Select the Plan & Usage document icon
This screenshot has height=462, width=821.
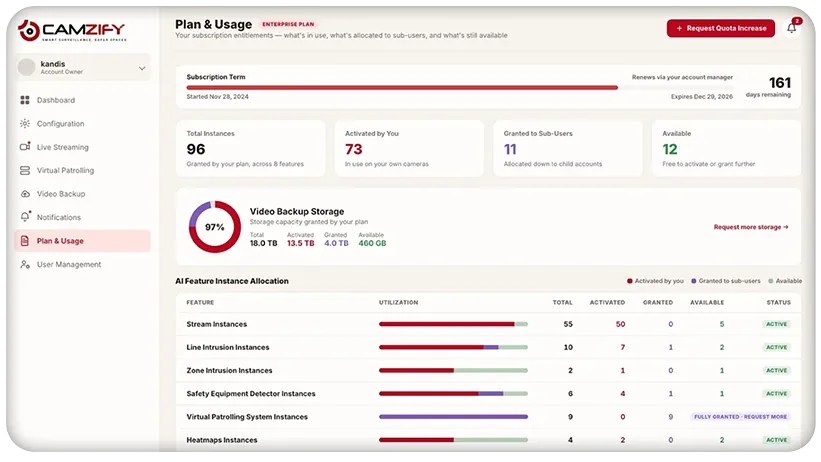(25, 241)
